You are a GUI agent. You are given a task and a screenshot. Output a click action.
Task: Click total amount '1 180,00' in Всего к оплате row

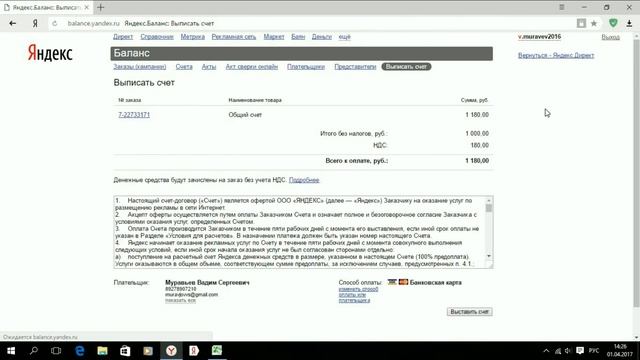[477, 161]
